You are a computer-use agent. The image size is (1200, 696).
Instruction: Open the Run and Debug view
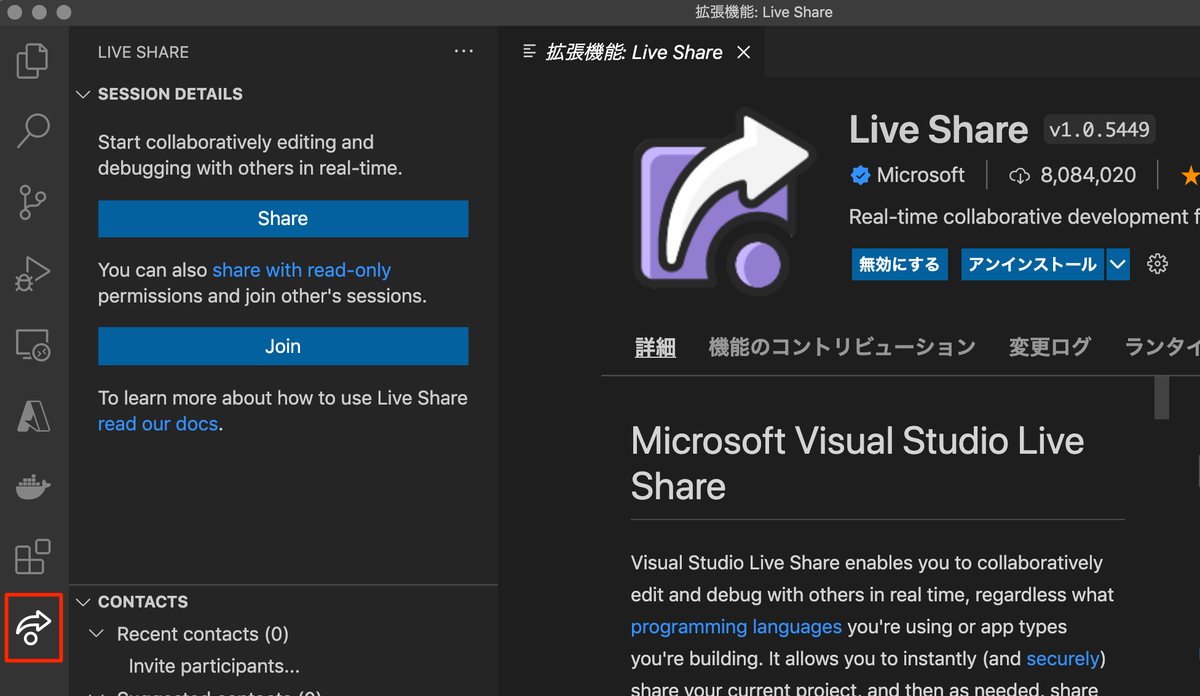point(33,272)
